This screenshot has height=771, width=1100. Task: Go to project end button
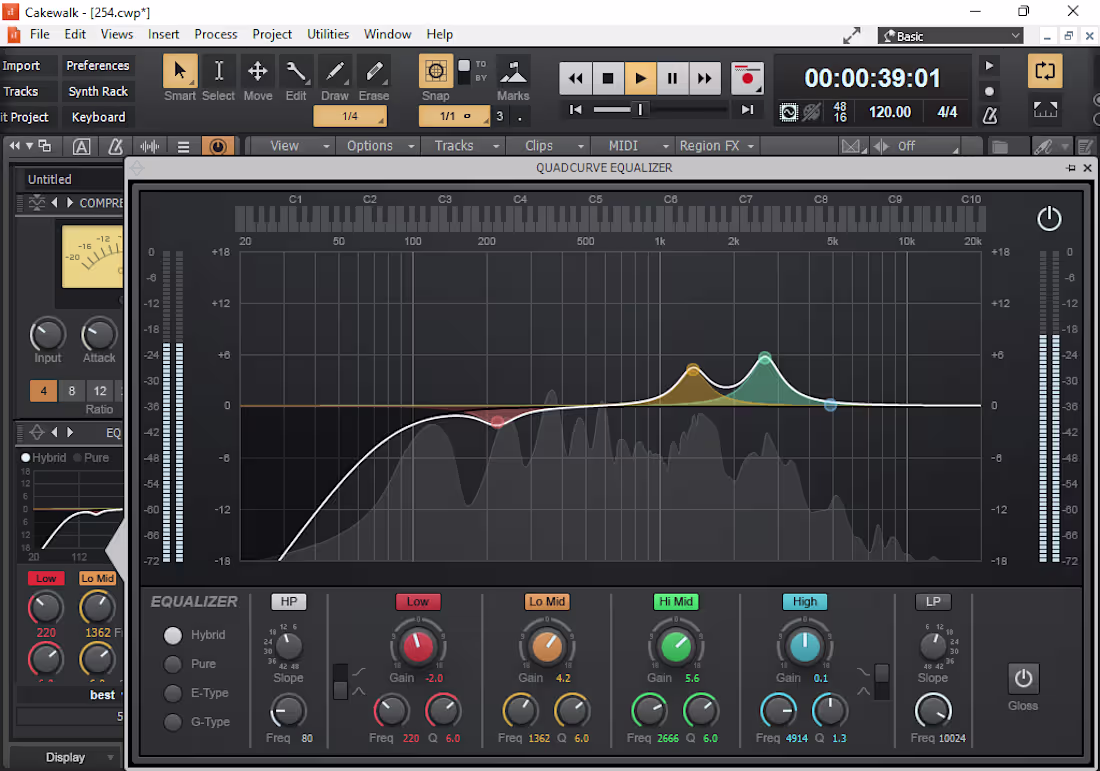(747, 109)
